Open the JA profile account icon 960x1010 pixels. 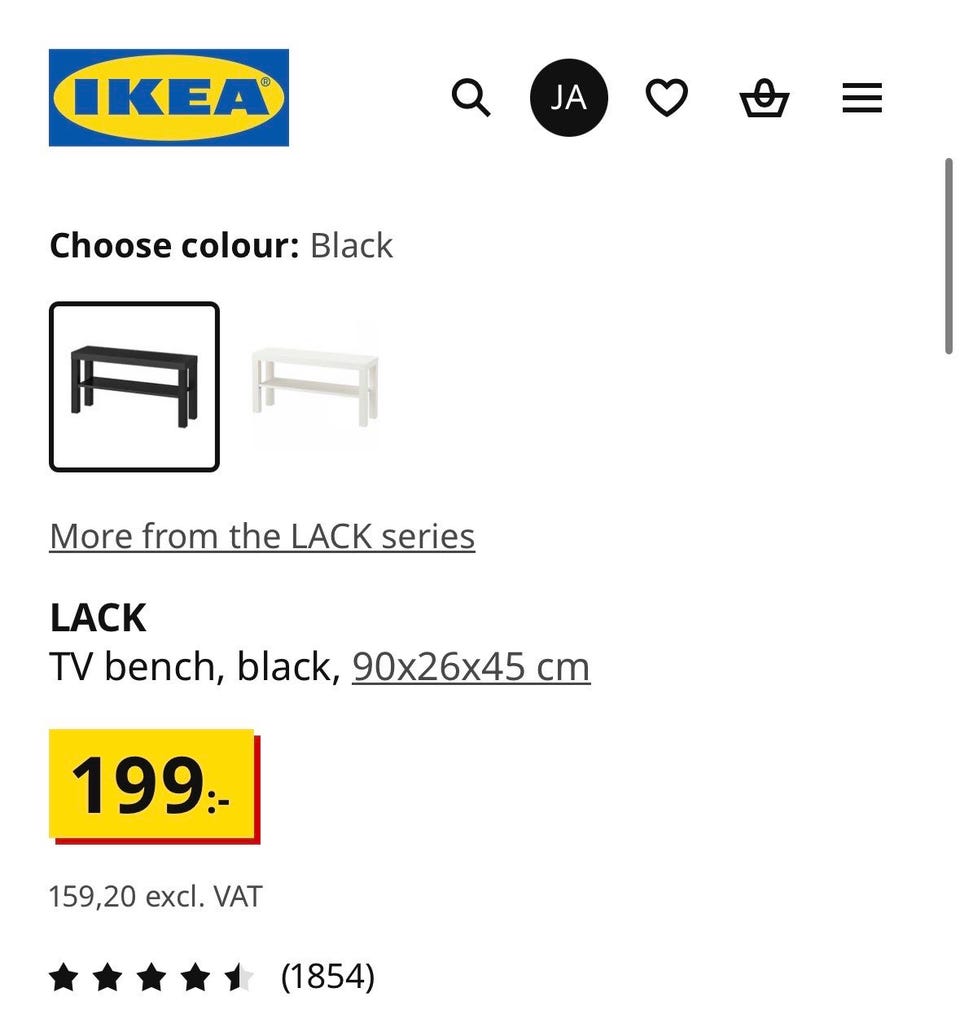(568, 98)
